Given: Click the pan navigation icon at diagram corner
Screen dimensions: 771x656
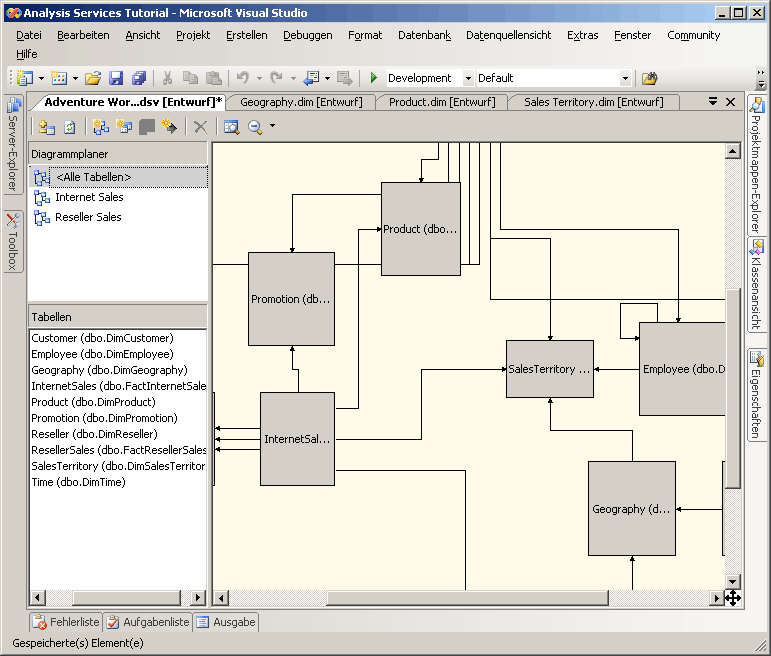Looking at the screenshot, I should pos(732,598).
